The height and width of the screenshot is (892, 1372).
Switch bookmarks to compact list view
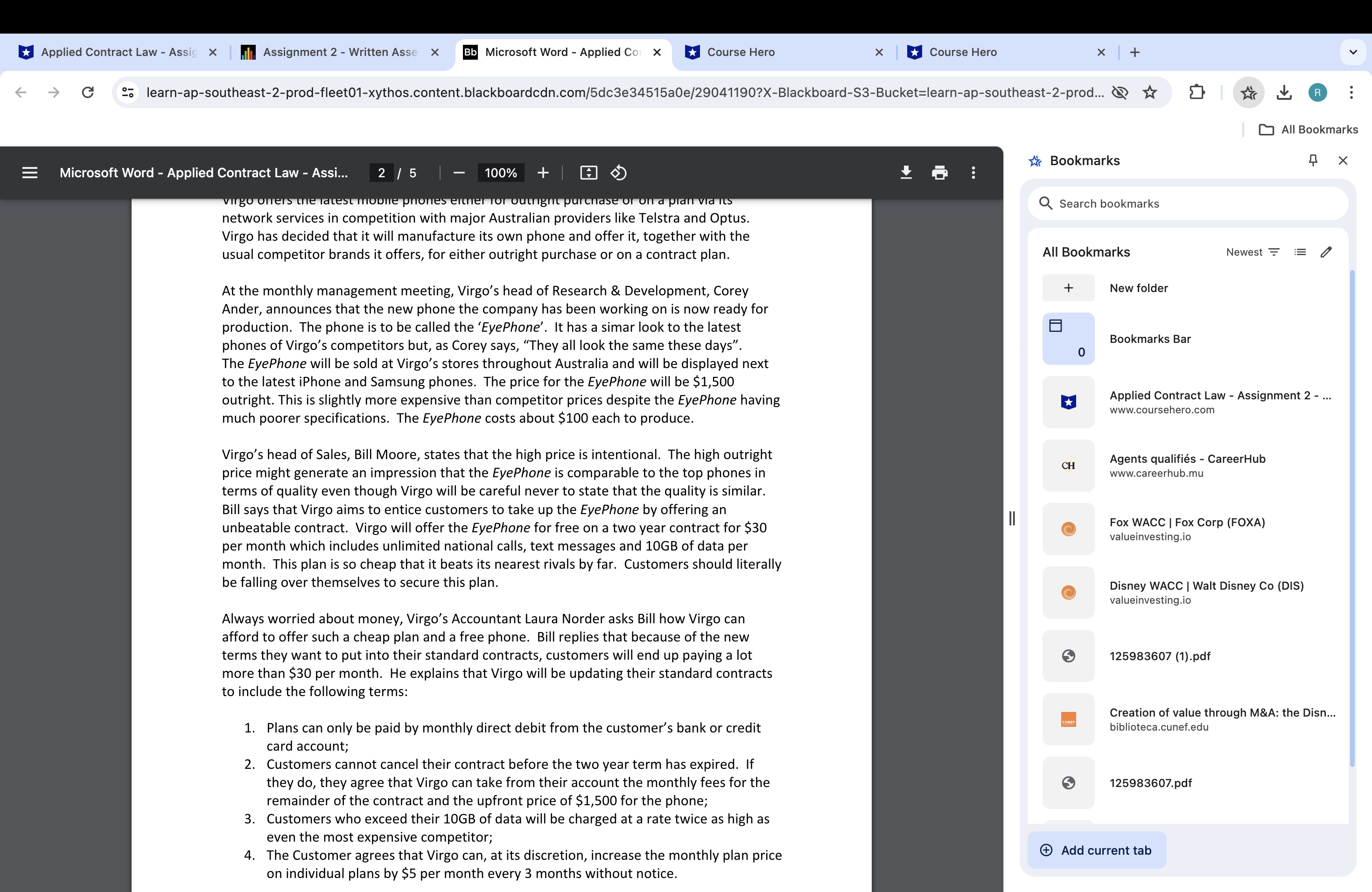(1300, 252)
